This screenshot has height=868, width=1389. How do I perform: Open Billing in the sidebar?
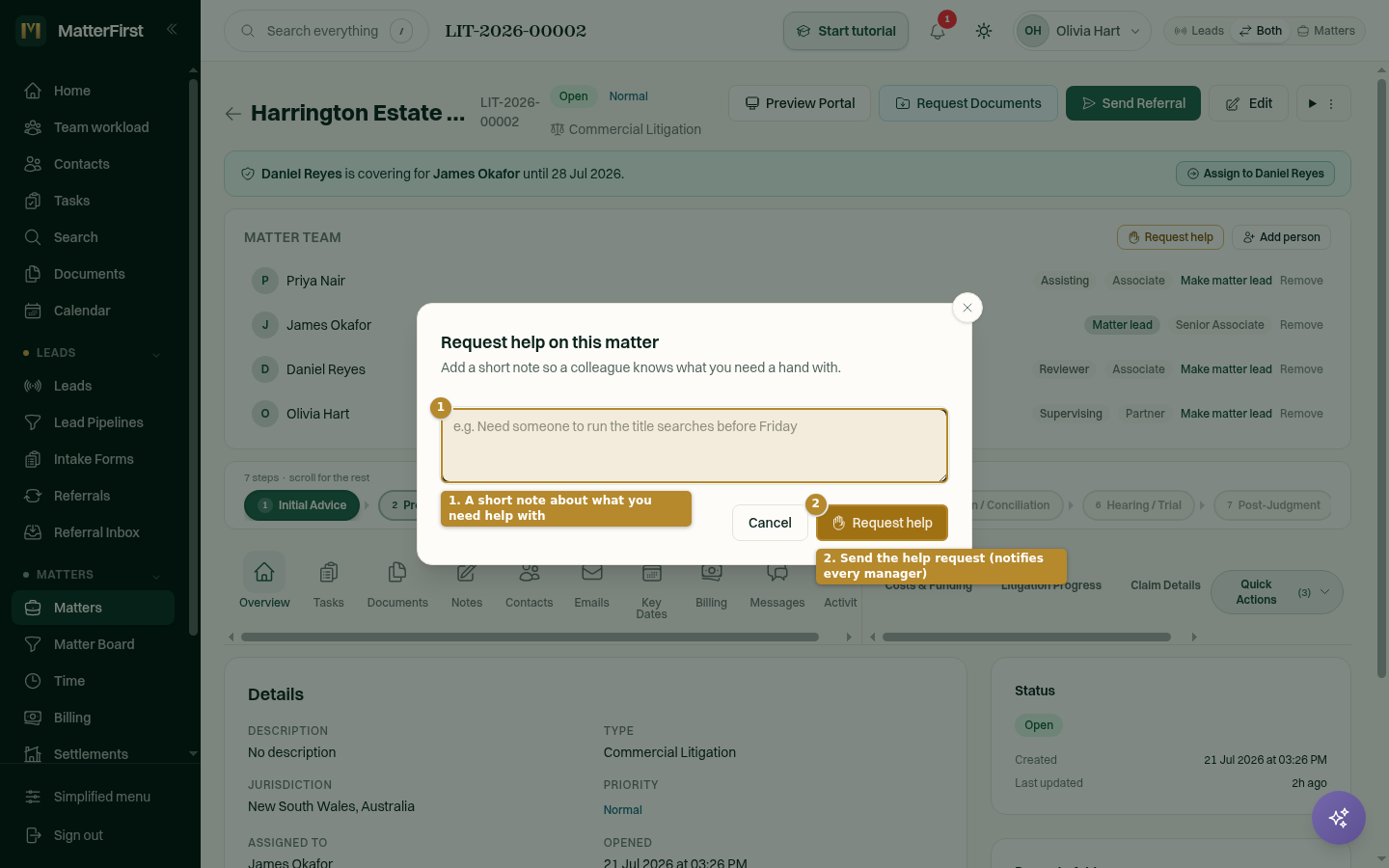point(94,718)
